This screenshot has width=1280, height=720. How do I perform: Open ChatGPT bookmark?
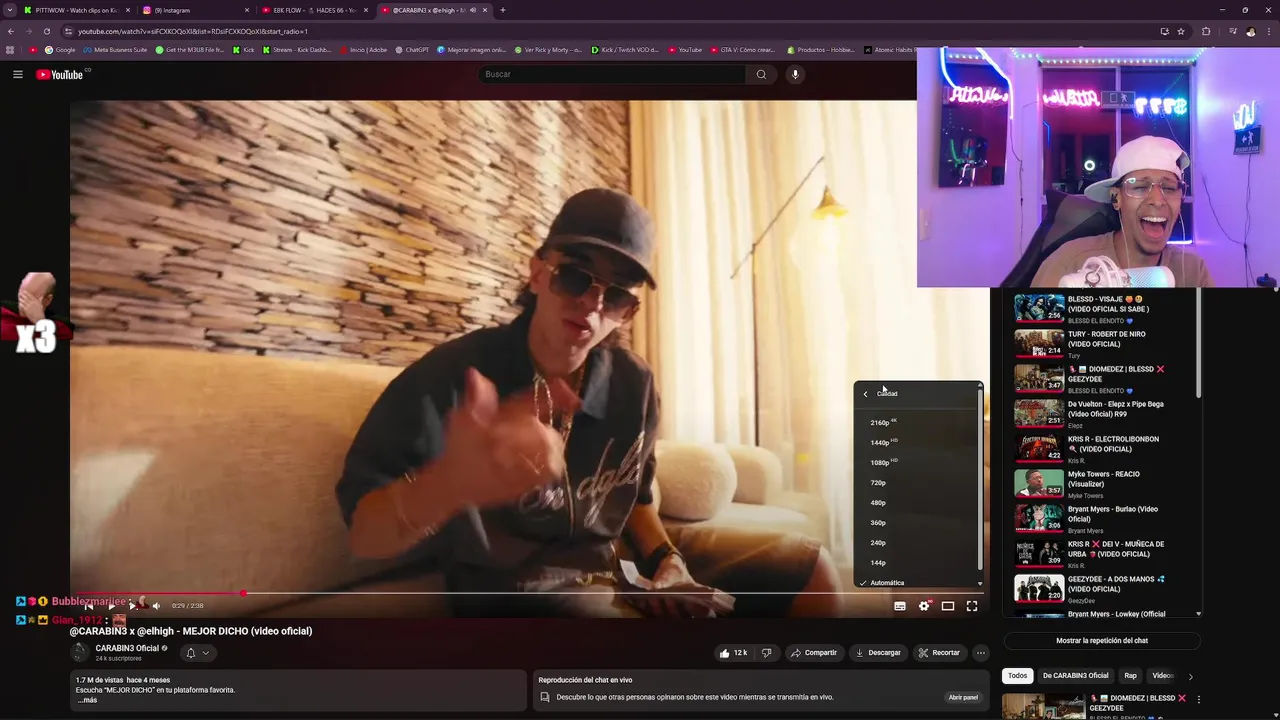click(x=411, y=49)
